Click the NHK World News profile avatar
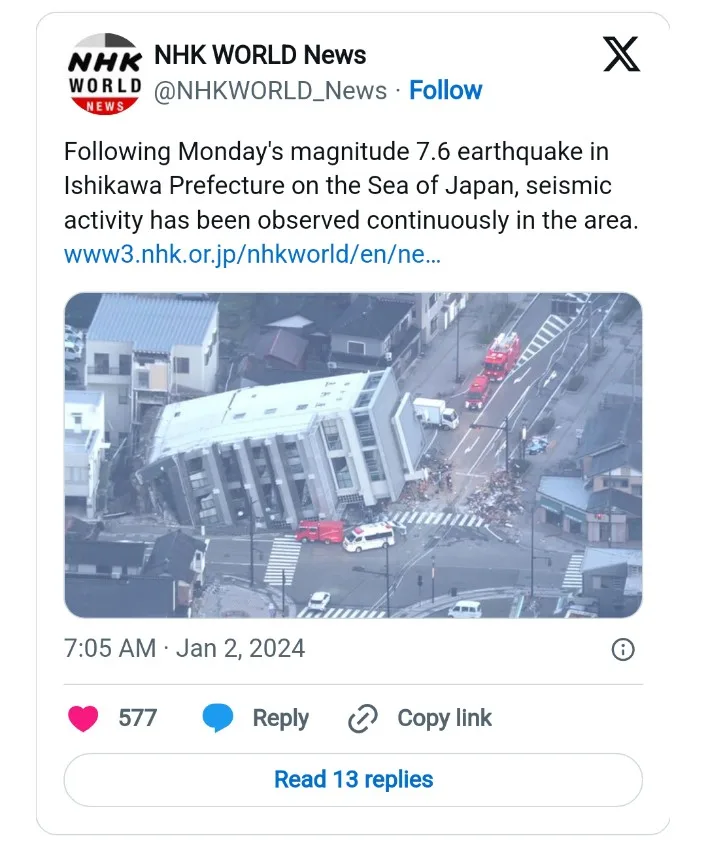 [x=105, y=74]
